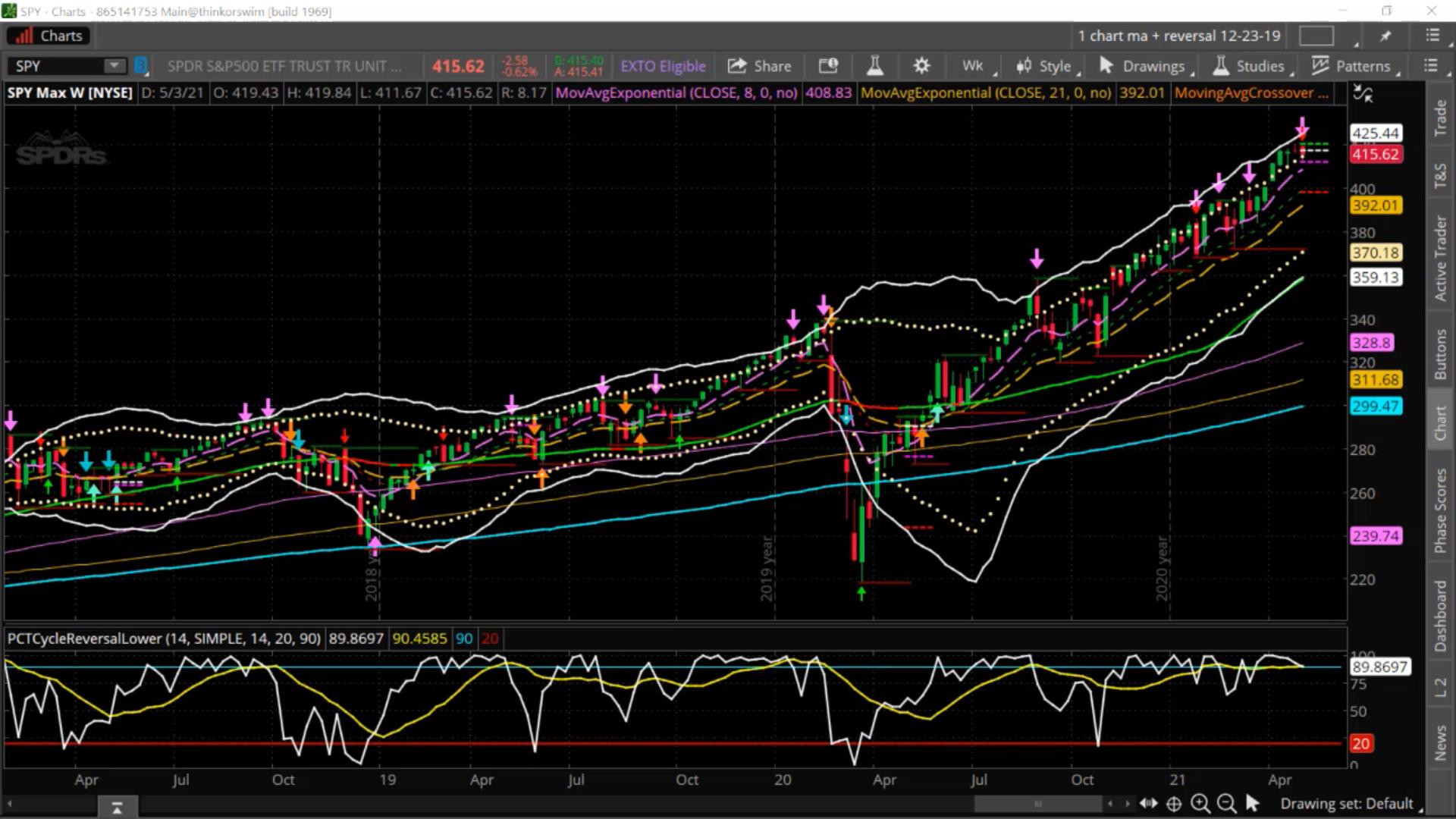This screenshot has width=1456, height=819.
Task: Open the Phase Scores sidebar tab
Action: [1440, 510]
